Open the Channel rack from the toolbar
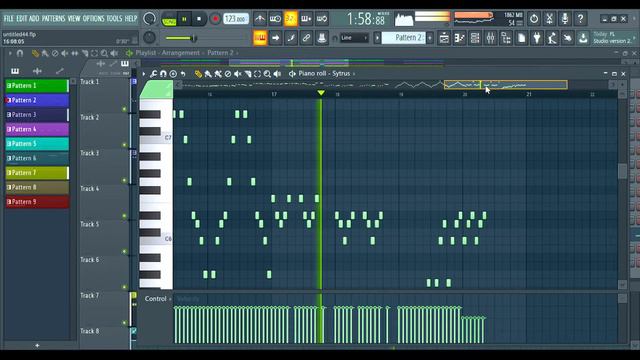Image resolution: width=640 pixels, height=360 pixels. (475, 38)
